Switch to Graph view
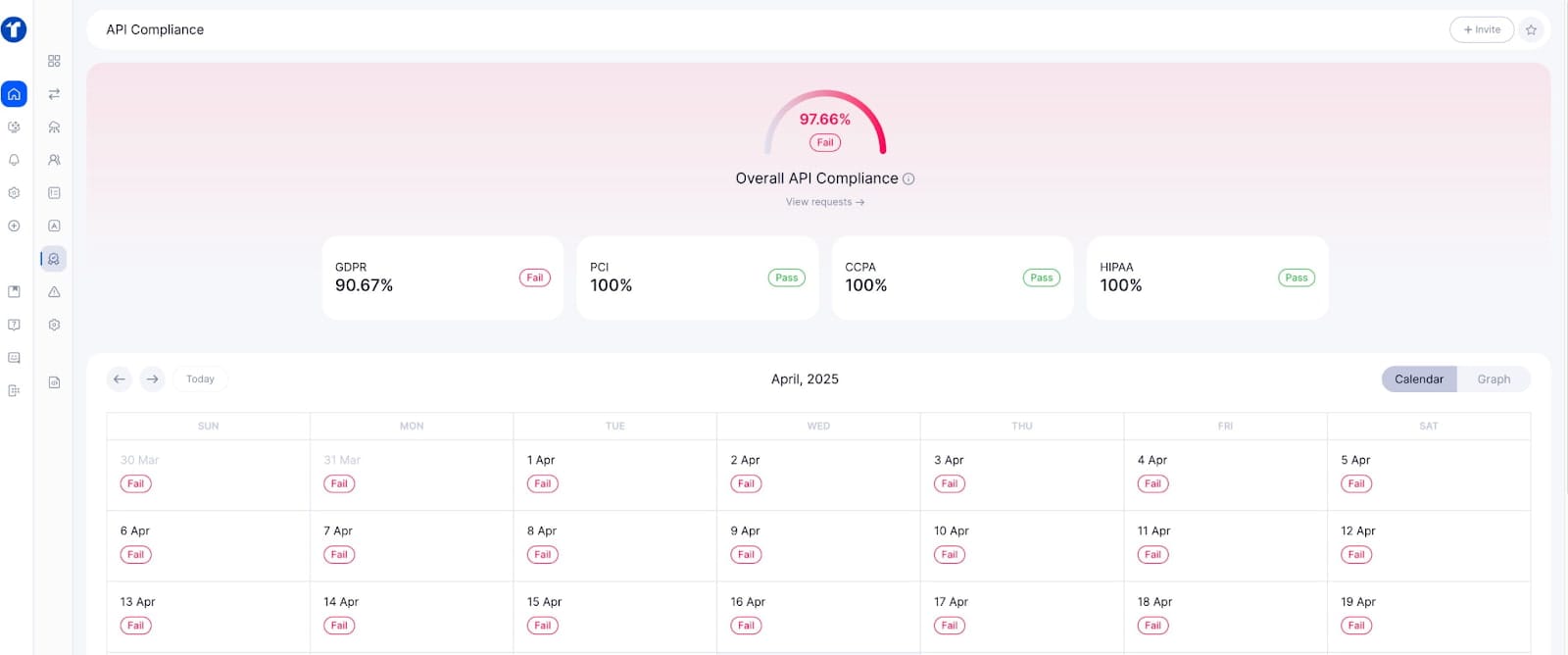The height and width of the screenshot is (655, 1568). [x=1494, y=378]
